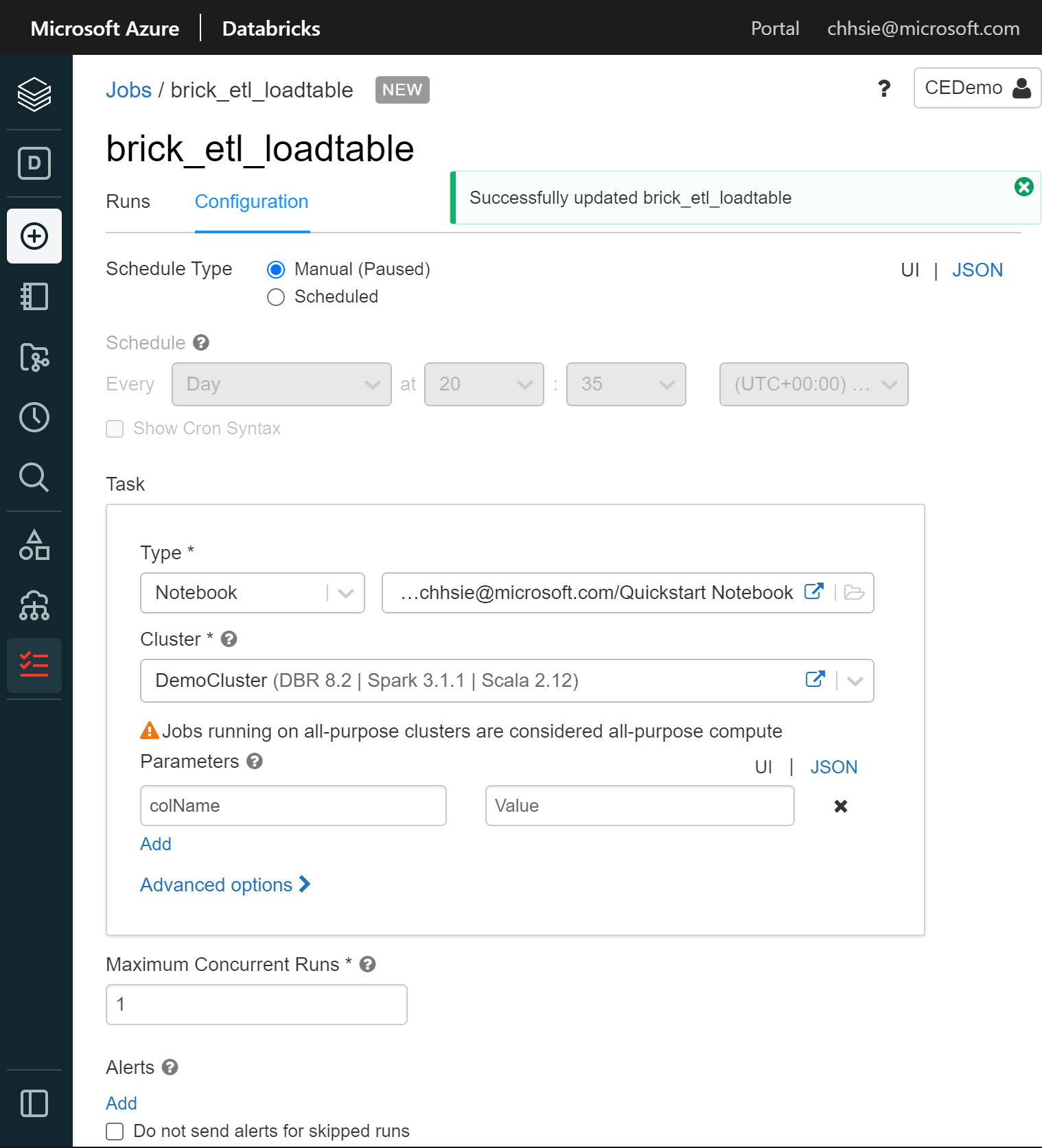Open the Workspace notebook icon in sidebar

click(x=34, y=296)
